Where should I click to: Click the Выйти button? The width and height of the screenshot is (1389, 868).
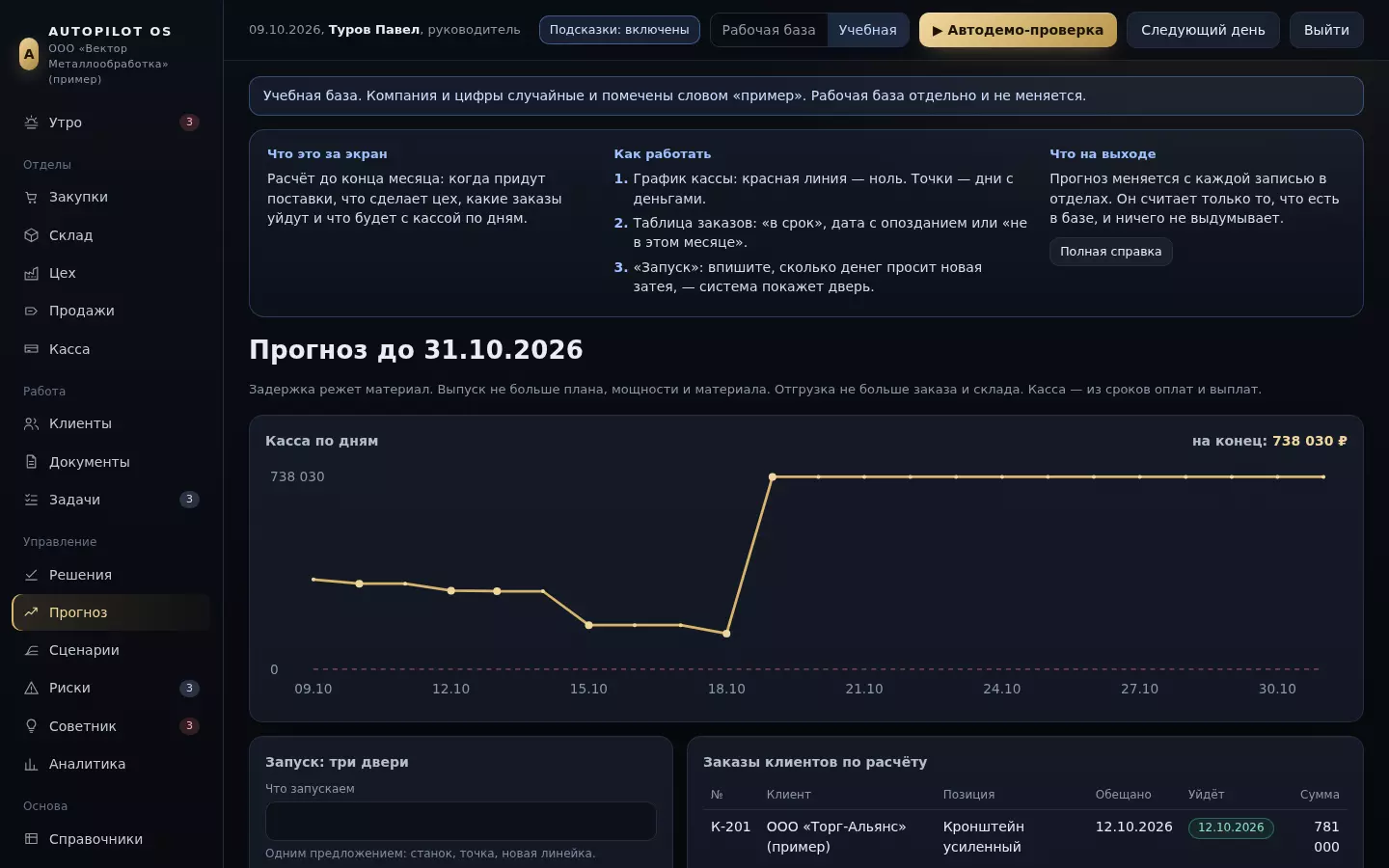(1326, 30)
